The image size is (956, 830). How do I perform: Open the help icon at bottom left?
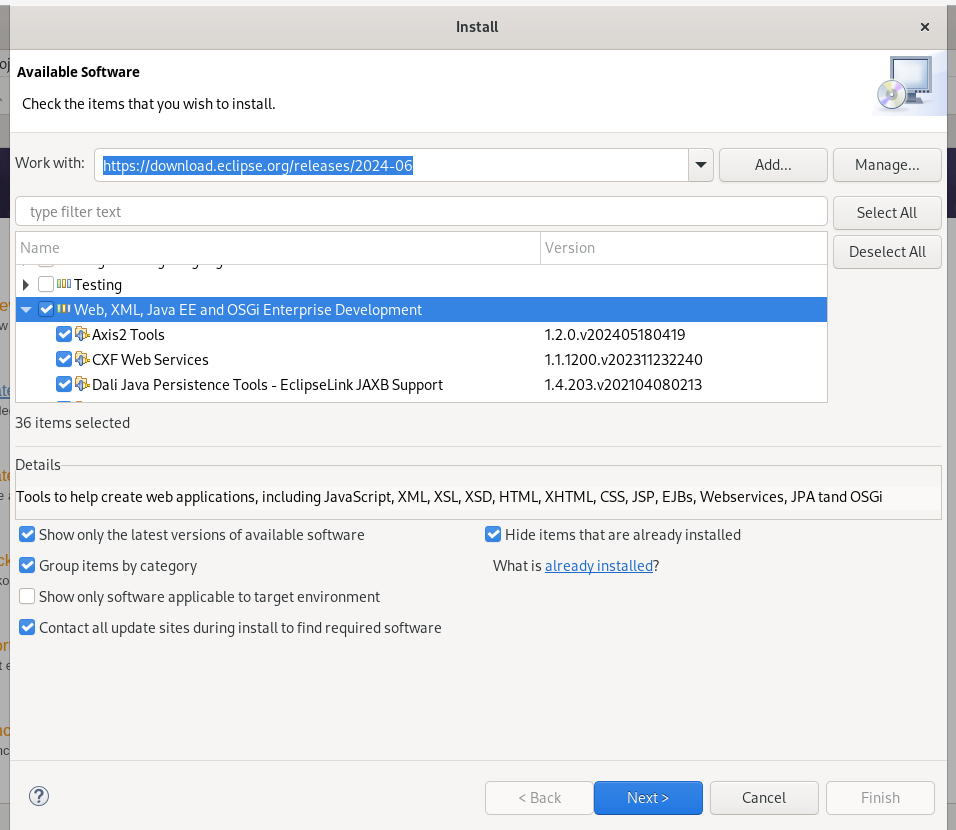pos(38,796)
